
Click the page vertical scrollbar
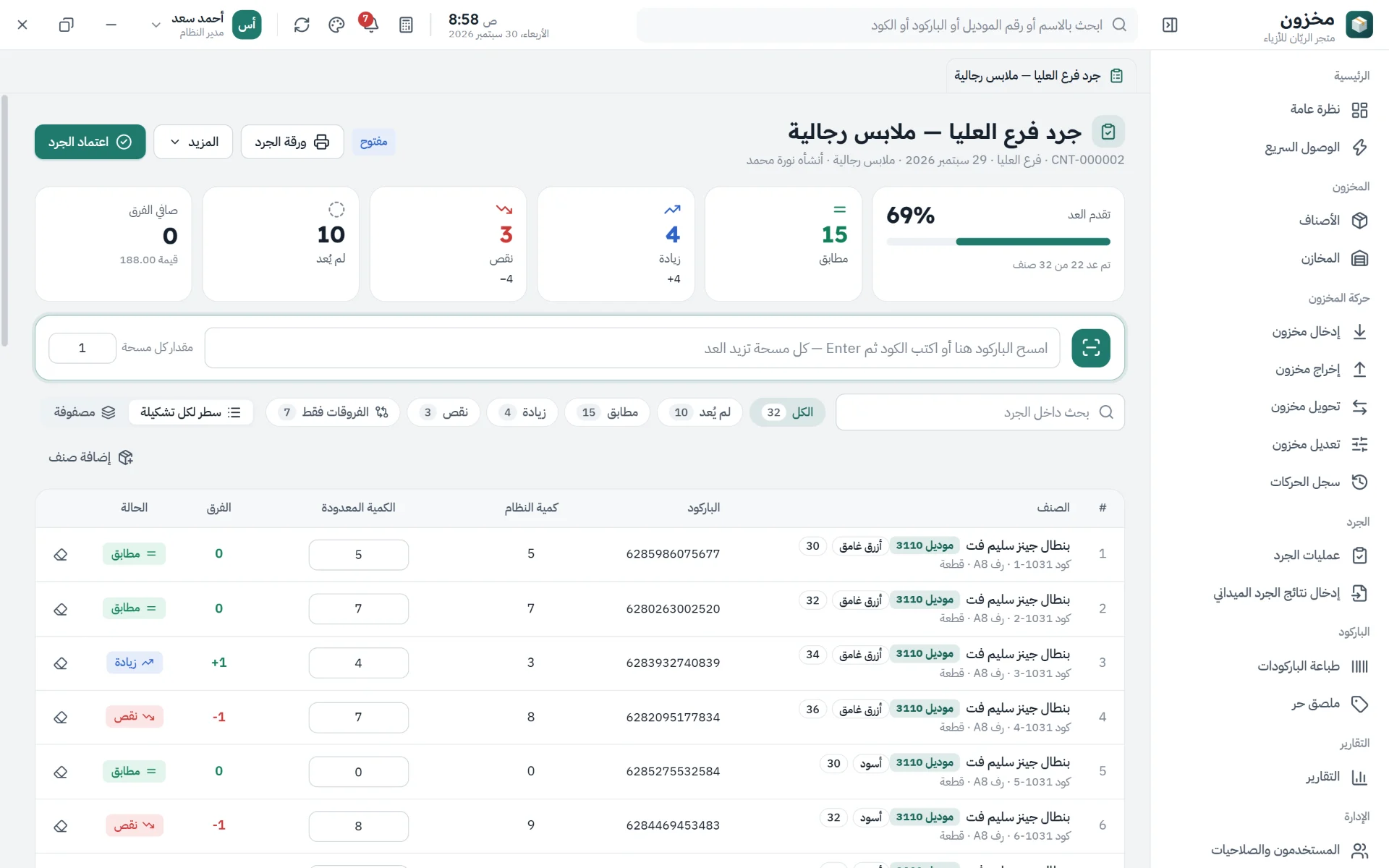[x=5, y=221]
